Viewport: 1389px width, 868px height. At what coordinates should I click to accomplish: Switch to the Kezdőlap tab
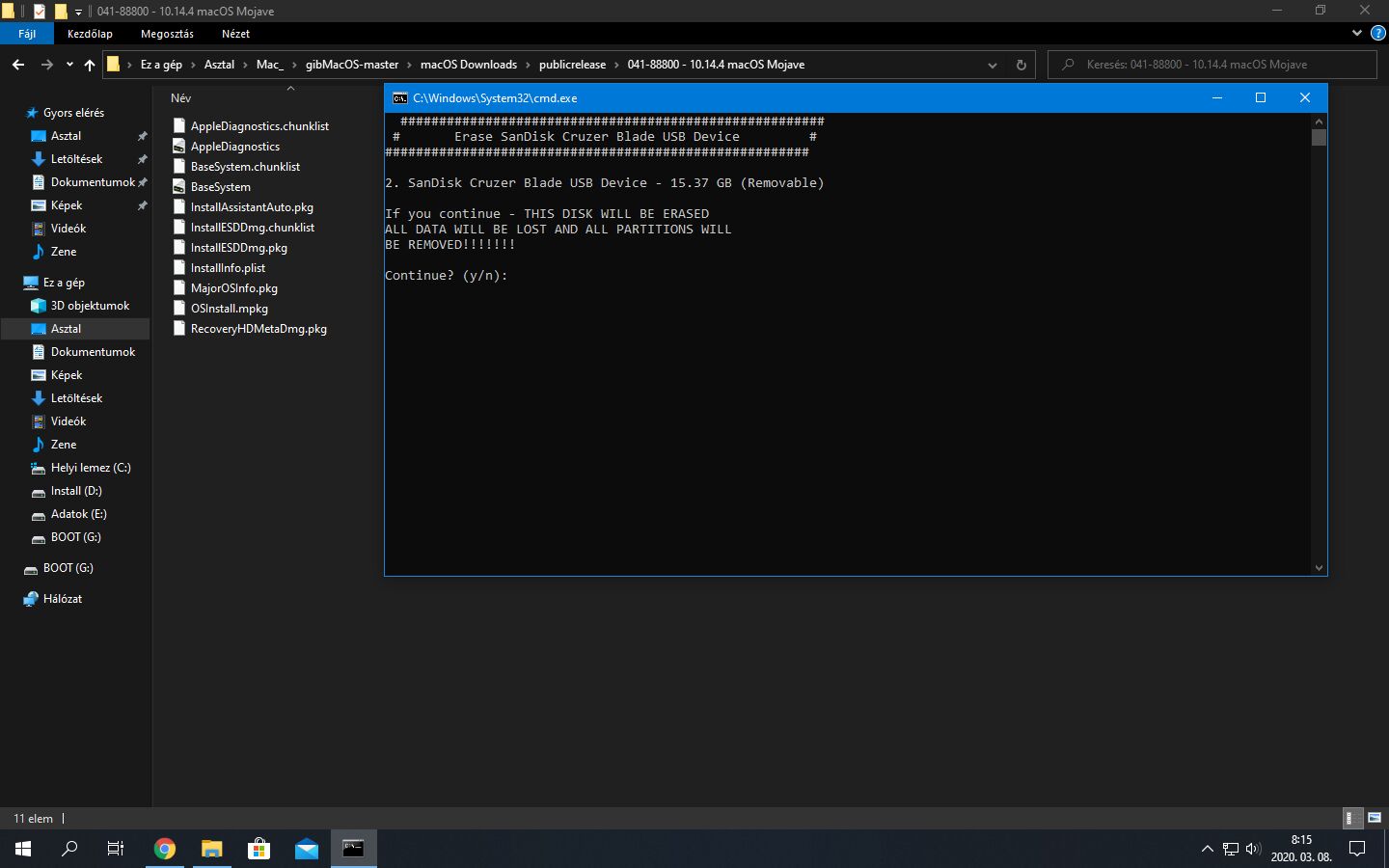90,34
